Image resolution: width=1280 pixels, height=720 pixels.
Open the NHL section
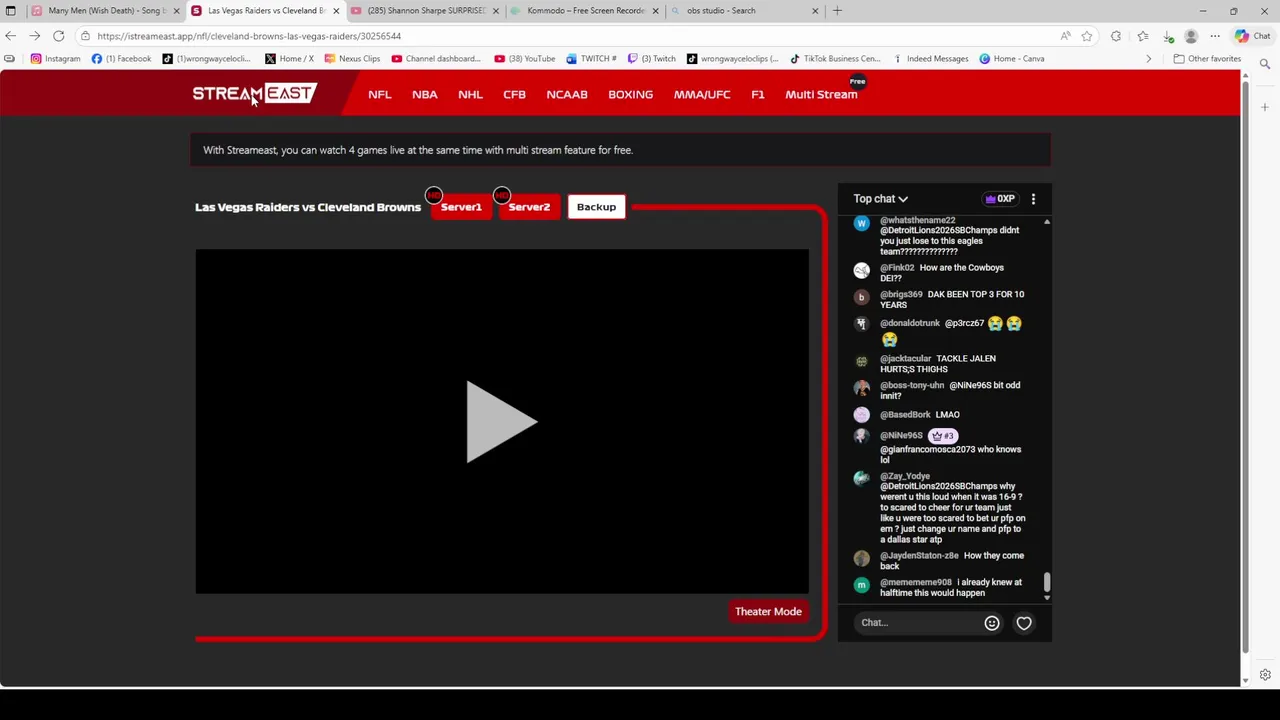(470, 94)
